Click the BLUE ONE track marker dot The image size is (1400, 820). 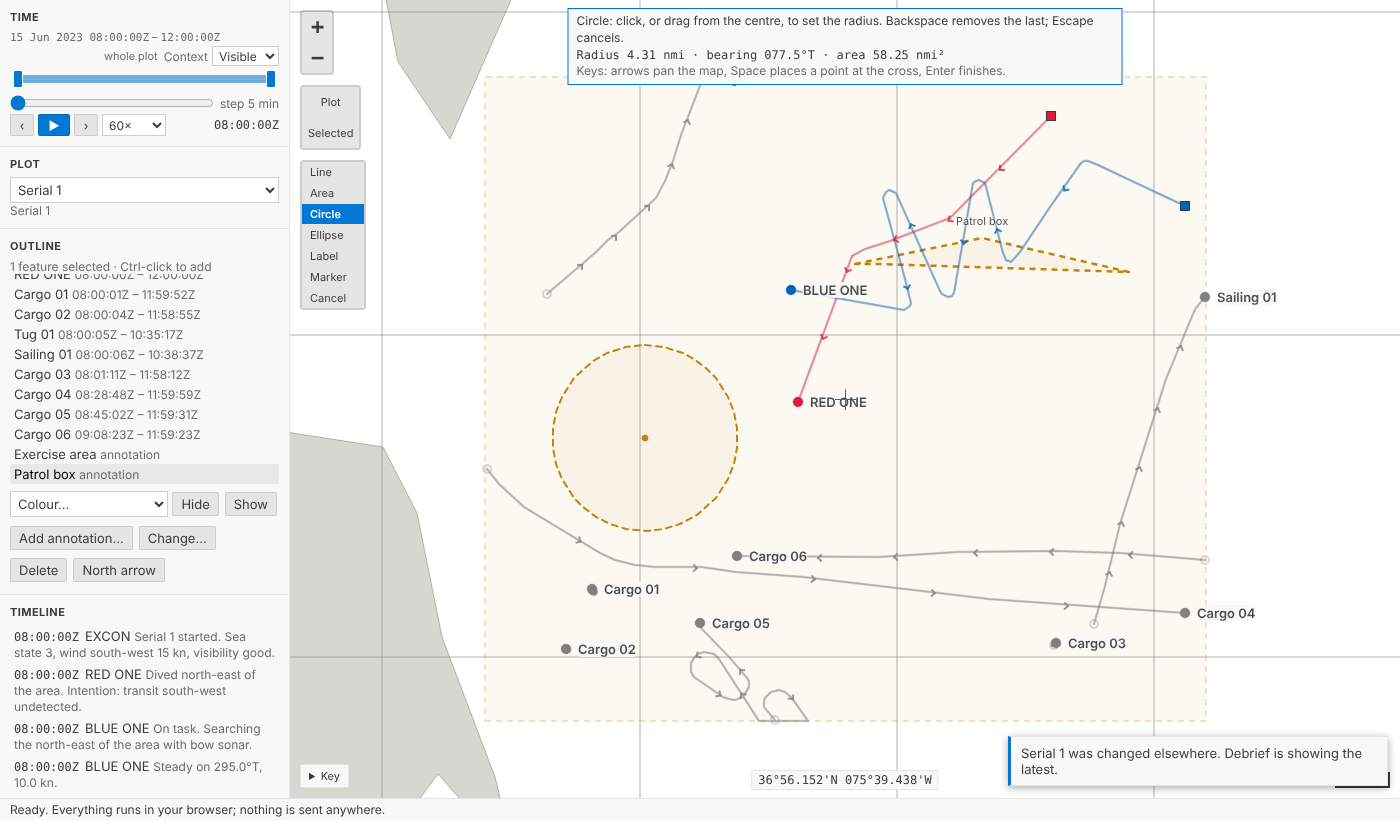(x=791, y=290)
